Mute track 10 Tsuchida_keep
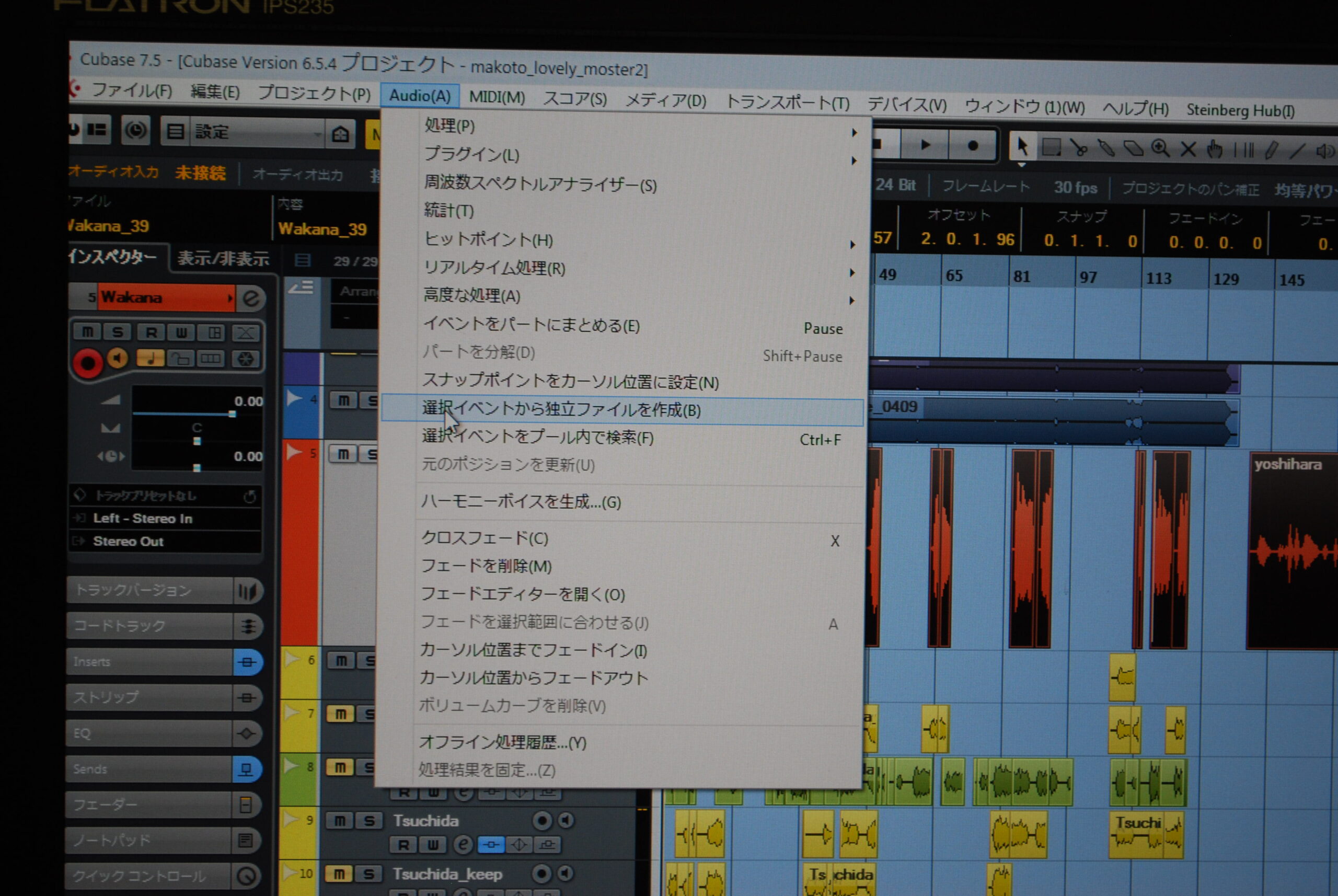The width and height of the screenshot is (1338, 896). pos(339,874)
